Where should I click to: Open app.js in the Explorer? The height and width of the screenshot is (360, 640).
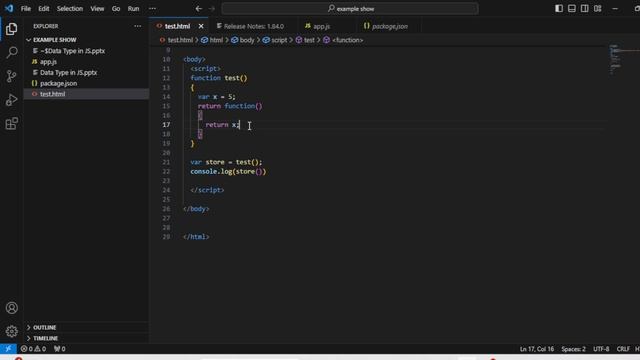[48, 62]
